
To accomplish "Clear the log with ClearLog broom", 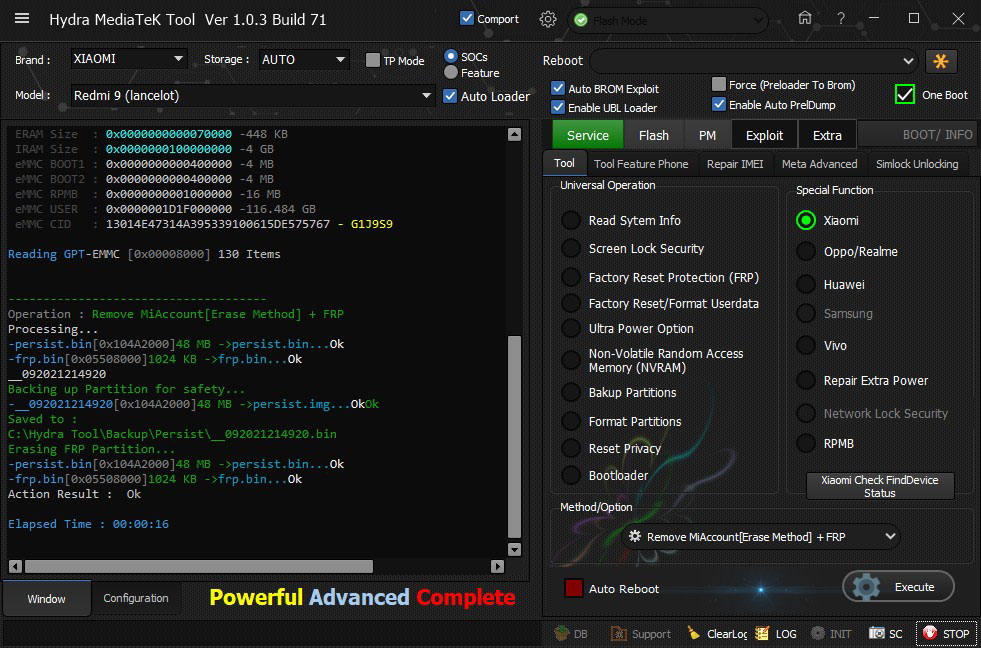I will point(717,633).
